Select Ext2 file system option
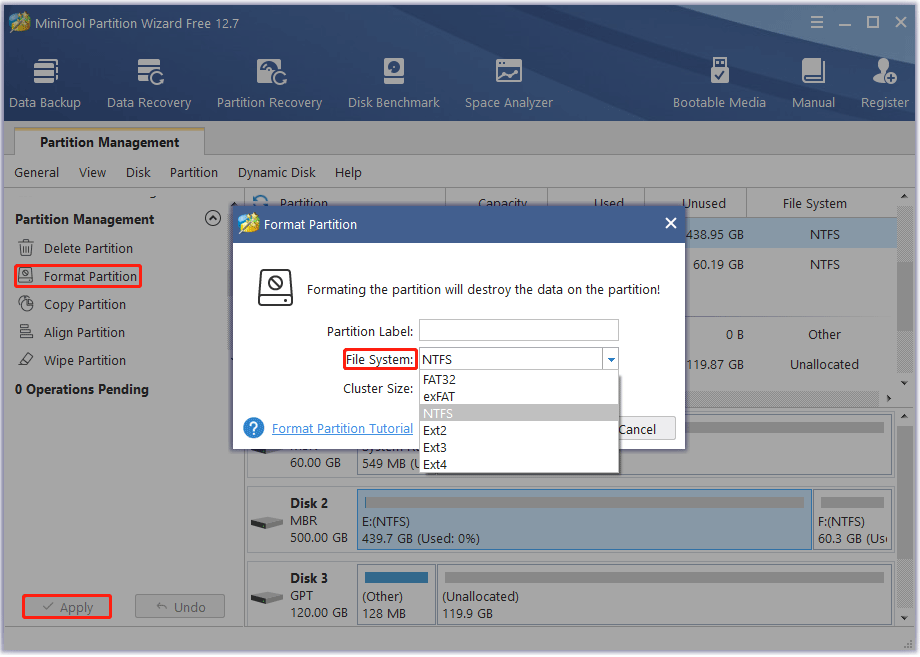 519,430
